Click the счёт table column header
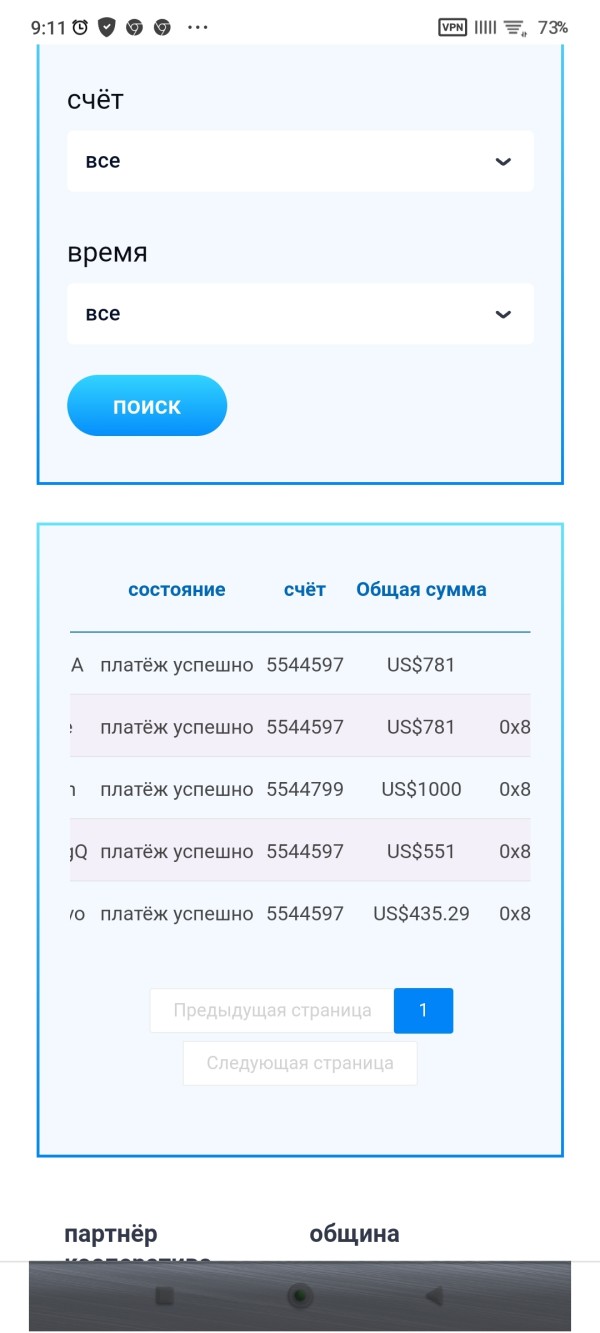The height and width of the screenshot is (1333, 600). [x=305, y=590]
